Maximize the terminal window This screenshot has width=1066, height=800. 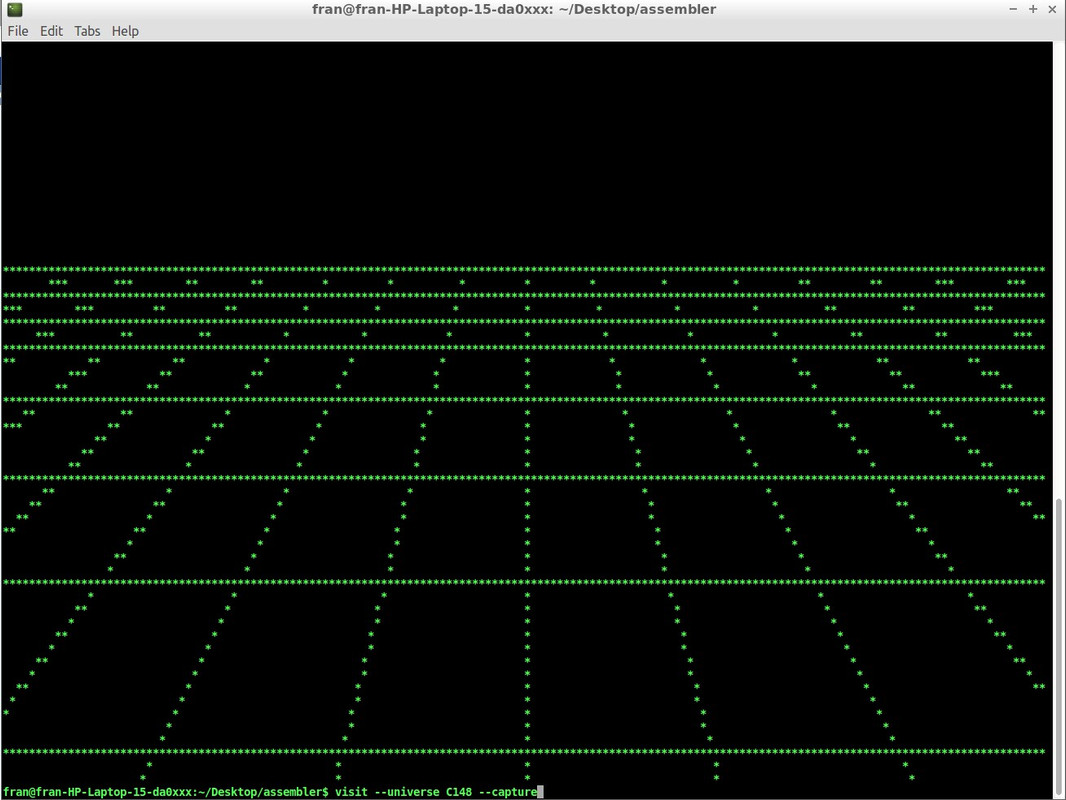1033,10
